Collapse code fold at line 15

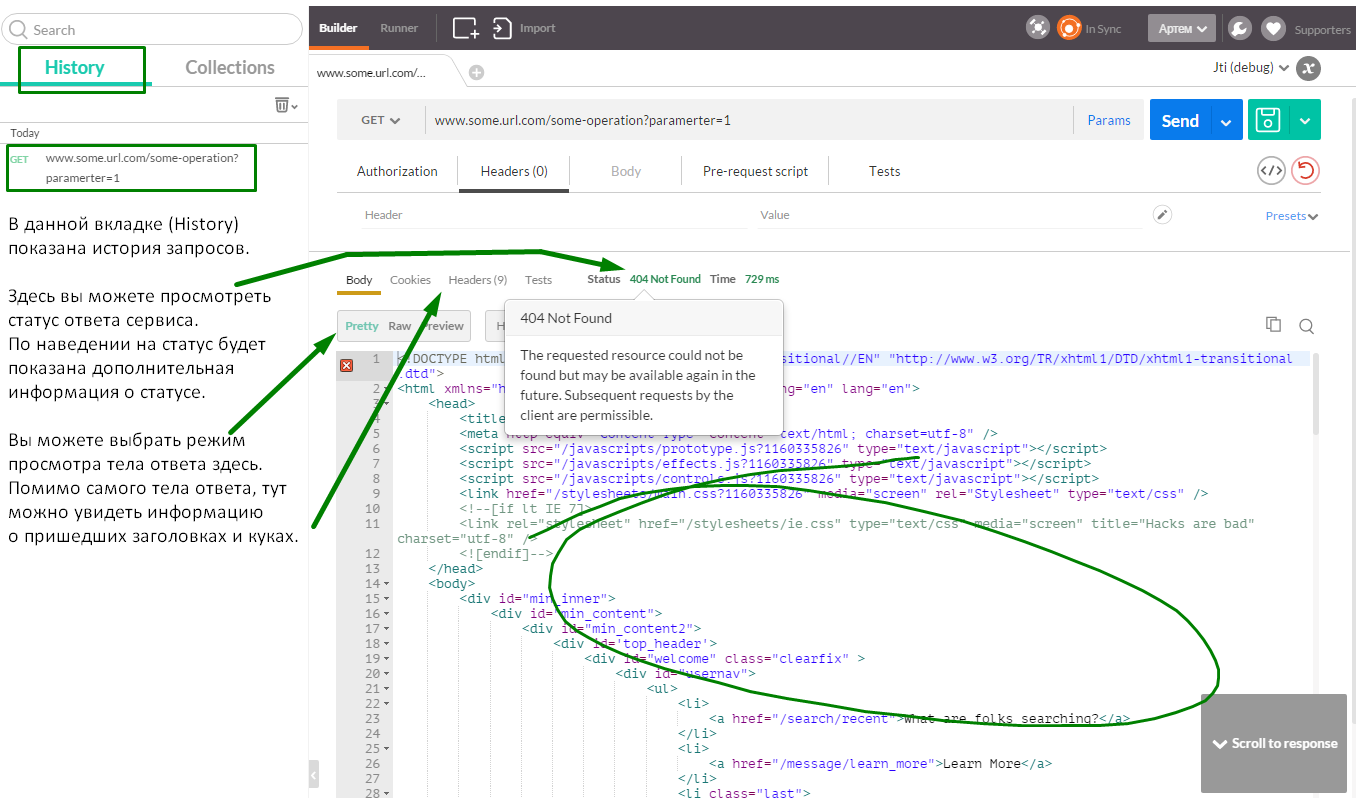387,599
